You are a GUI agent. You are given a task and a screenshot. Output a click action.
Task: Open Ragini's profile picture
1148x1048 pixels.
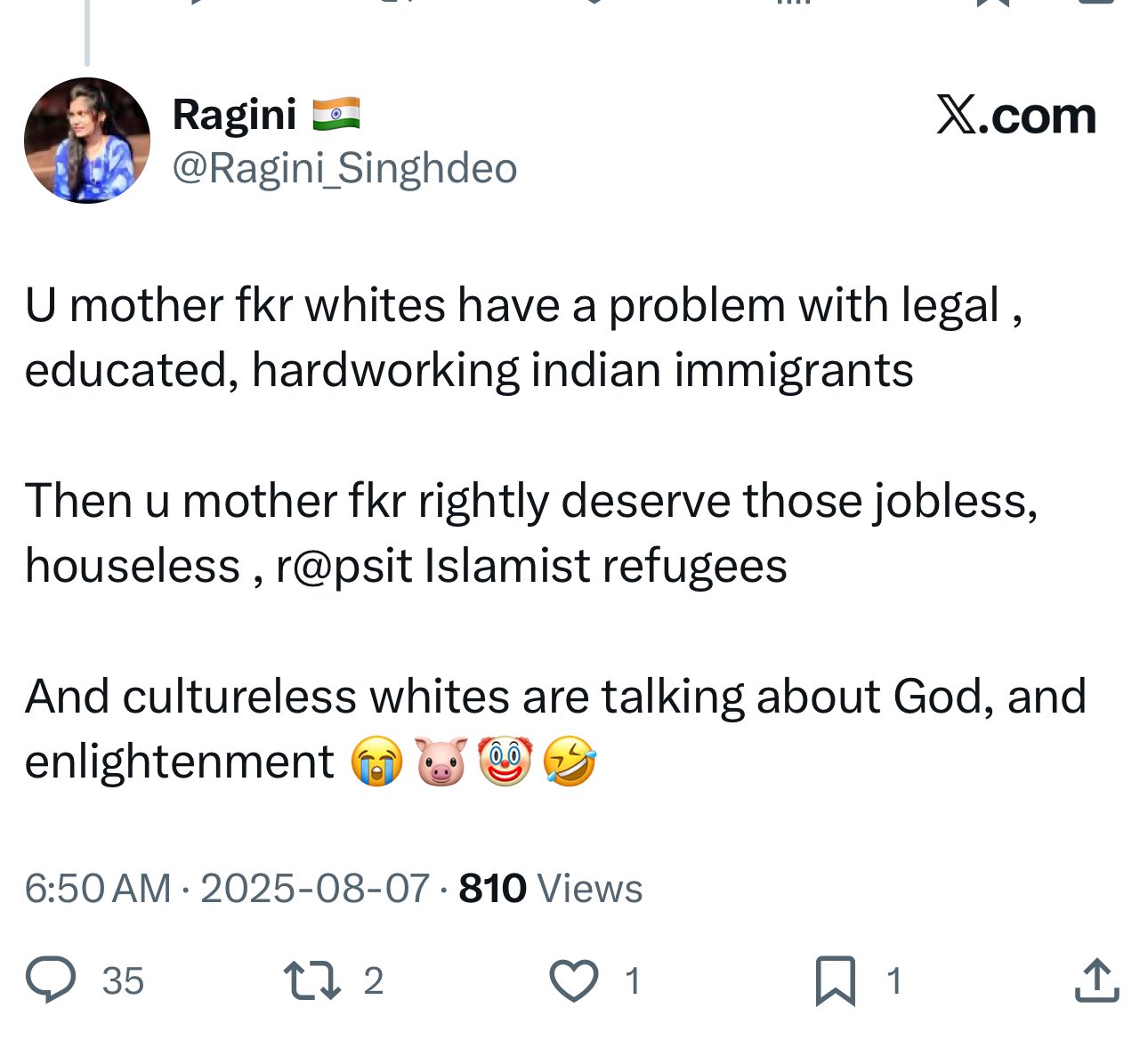87,141
